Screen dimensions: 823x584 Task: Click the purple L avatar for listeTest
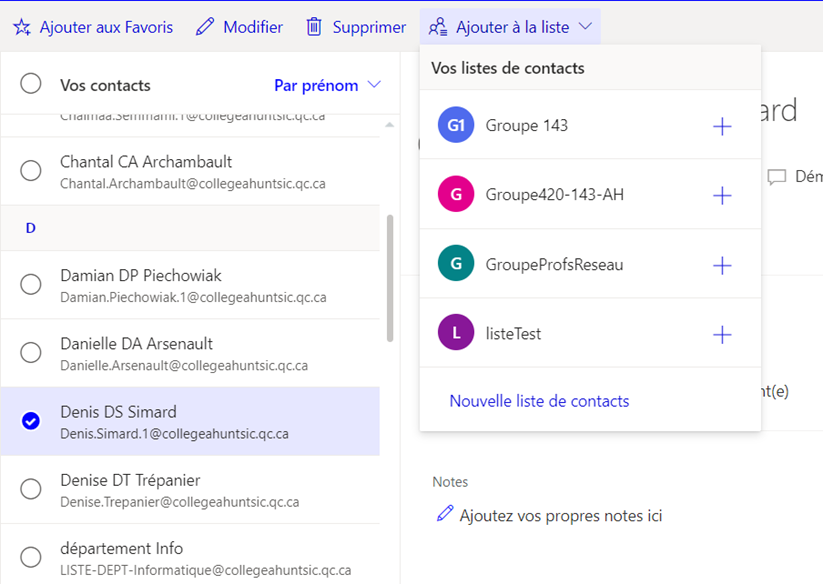456,334
